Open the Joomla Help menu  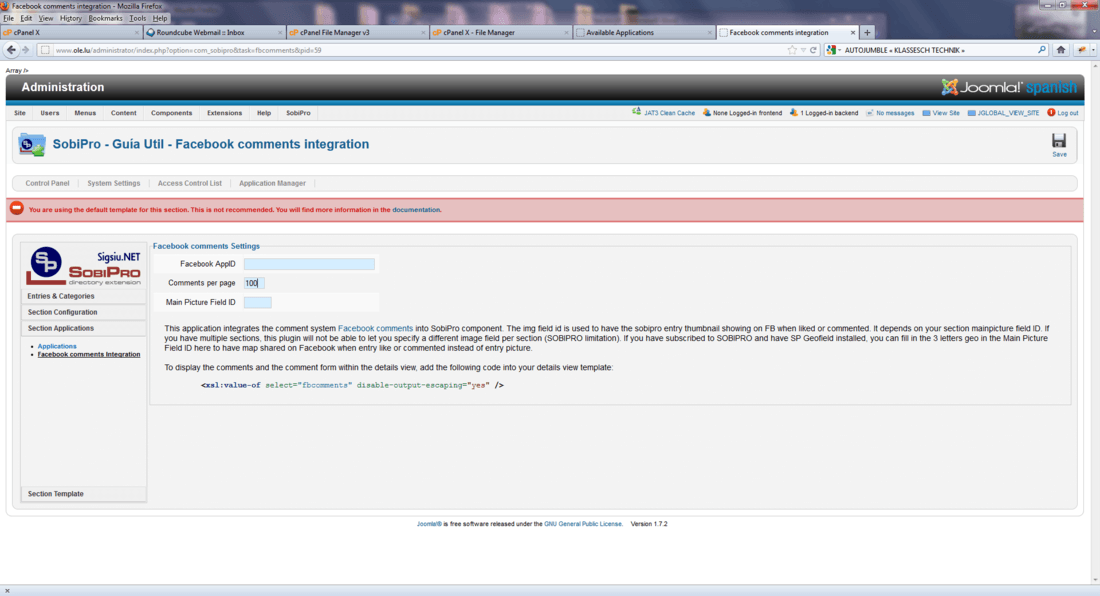264,113
